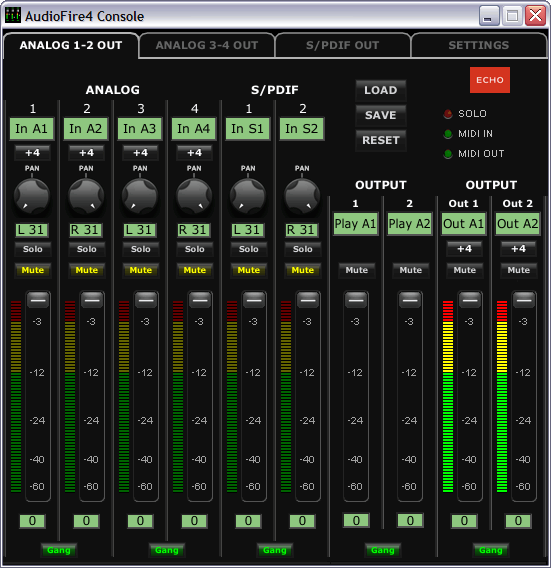Click the Out A1 name field
551x568 pixels.
(x=463, y=224)
